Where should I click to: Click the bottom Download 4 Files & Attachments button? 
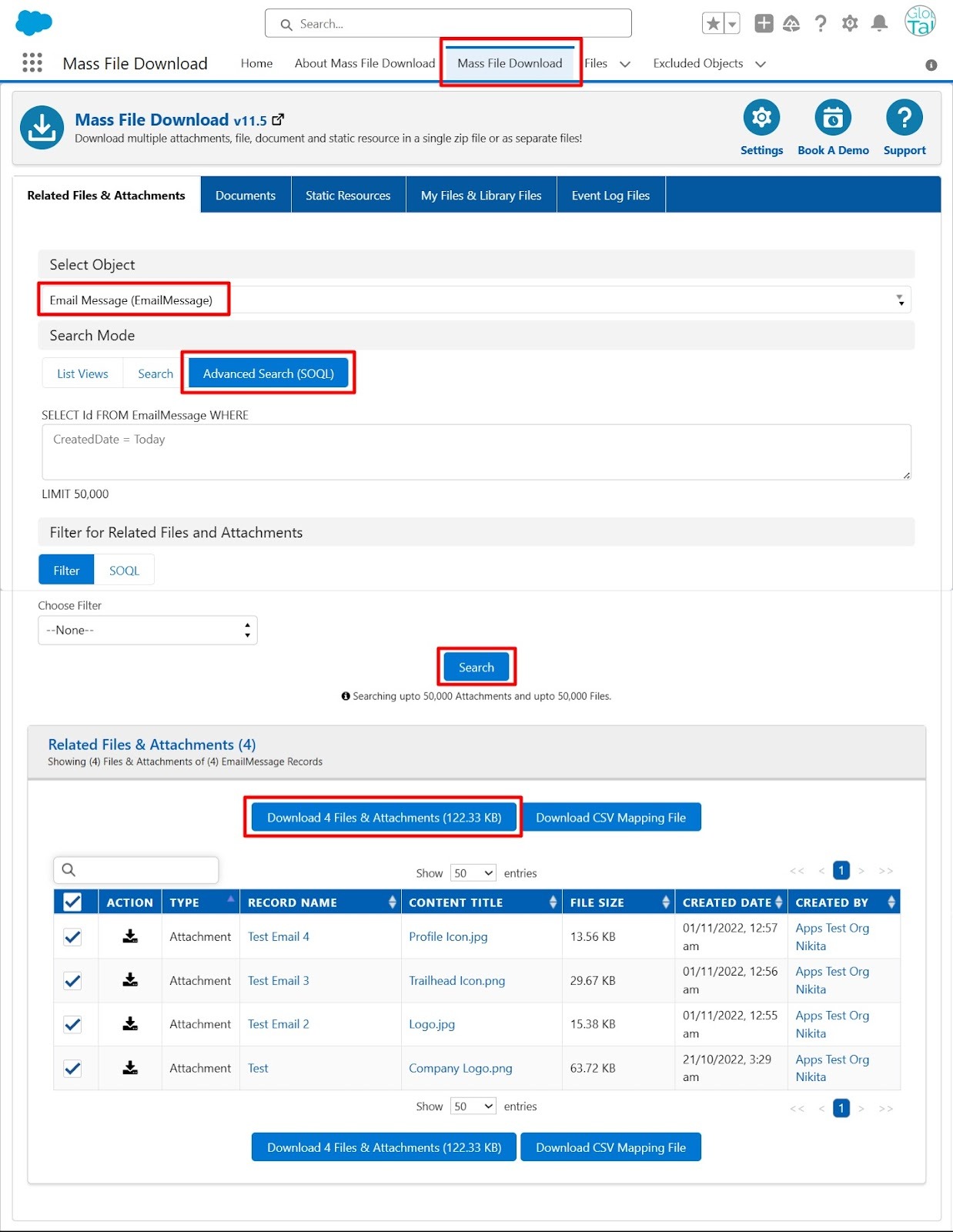coord(384,1147)
